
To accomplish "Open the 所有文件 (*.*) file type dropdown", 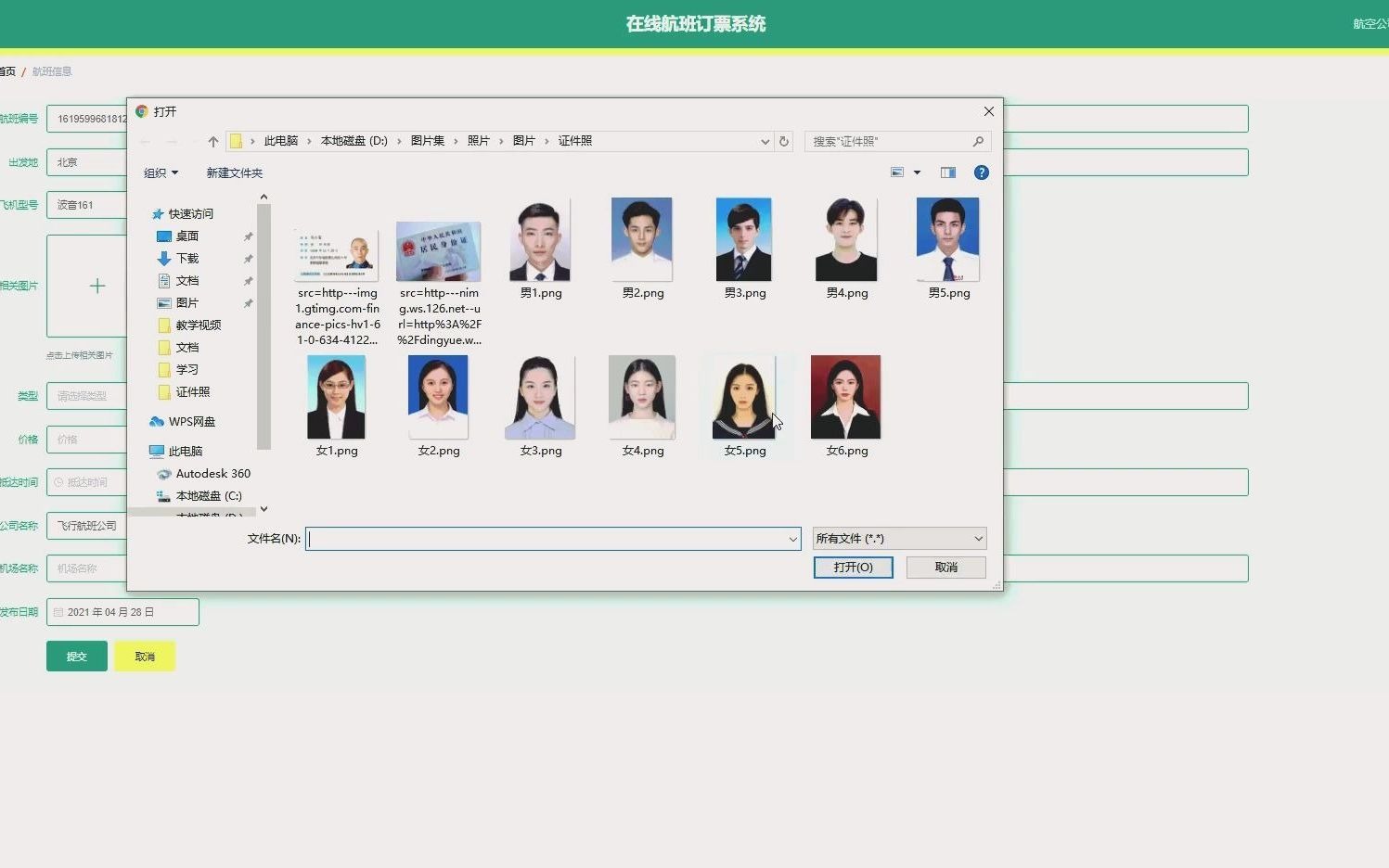I will [x=897, y=538].
